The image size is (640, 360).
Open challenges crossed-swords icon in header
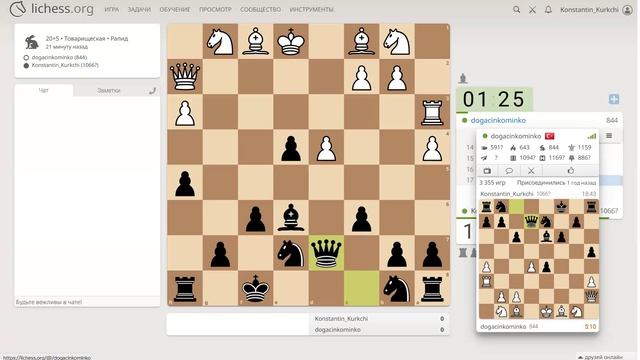point(532,10)
